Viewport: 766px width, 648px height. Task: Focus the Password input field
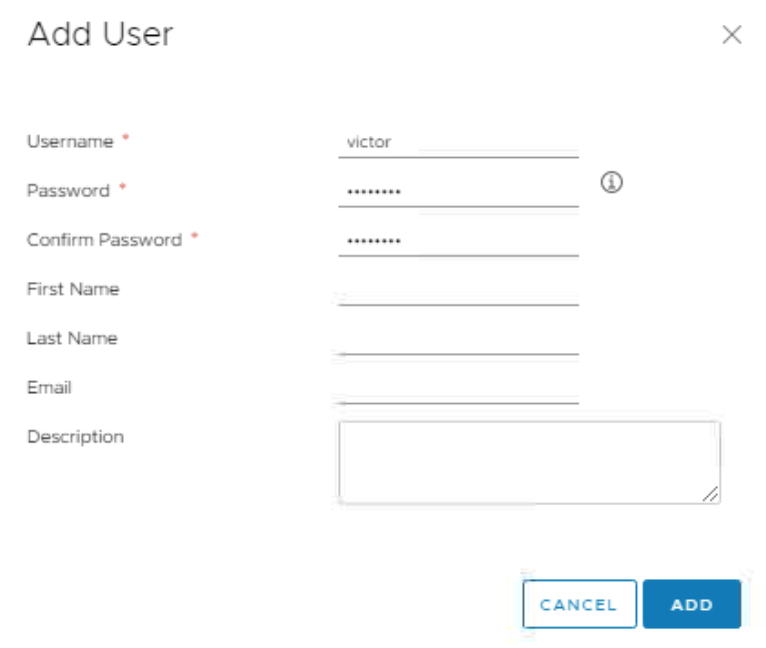click(x=458, y=192)
